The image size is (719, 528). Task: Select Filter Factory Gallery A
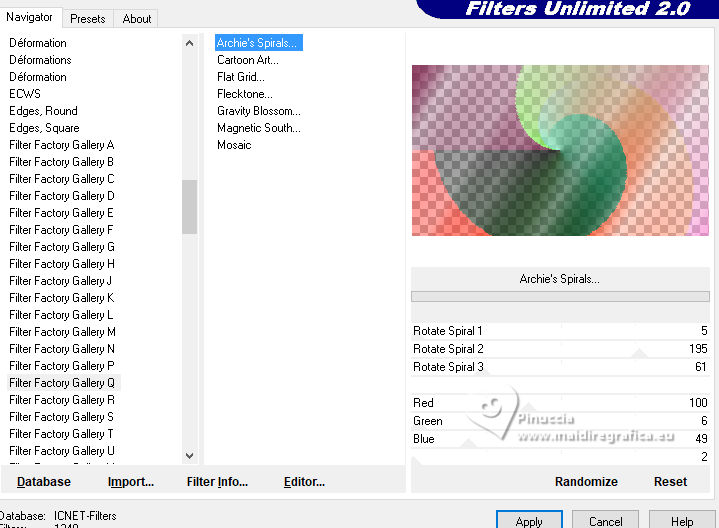click(x=61, y=145)
